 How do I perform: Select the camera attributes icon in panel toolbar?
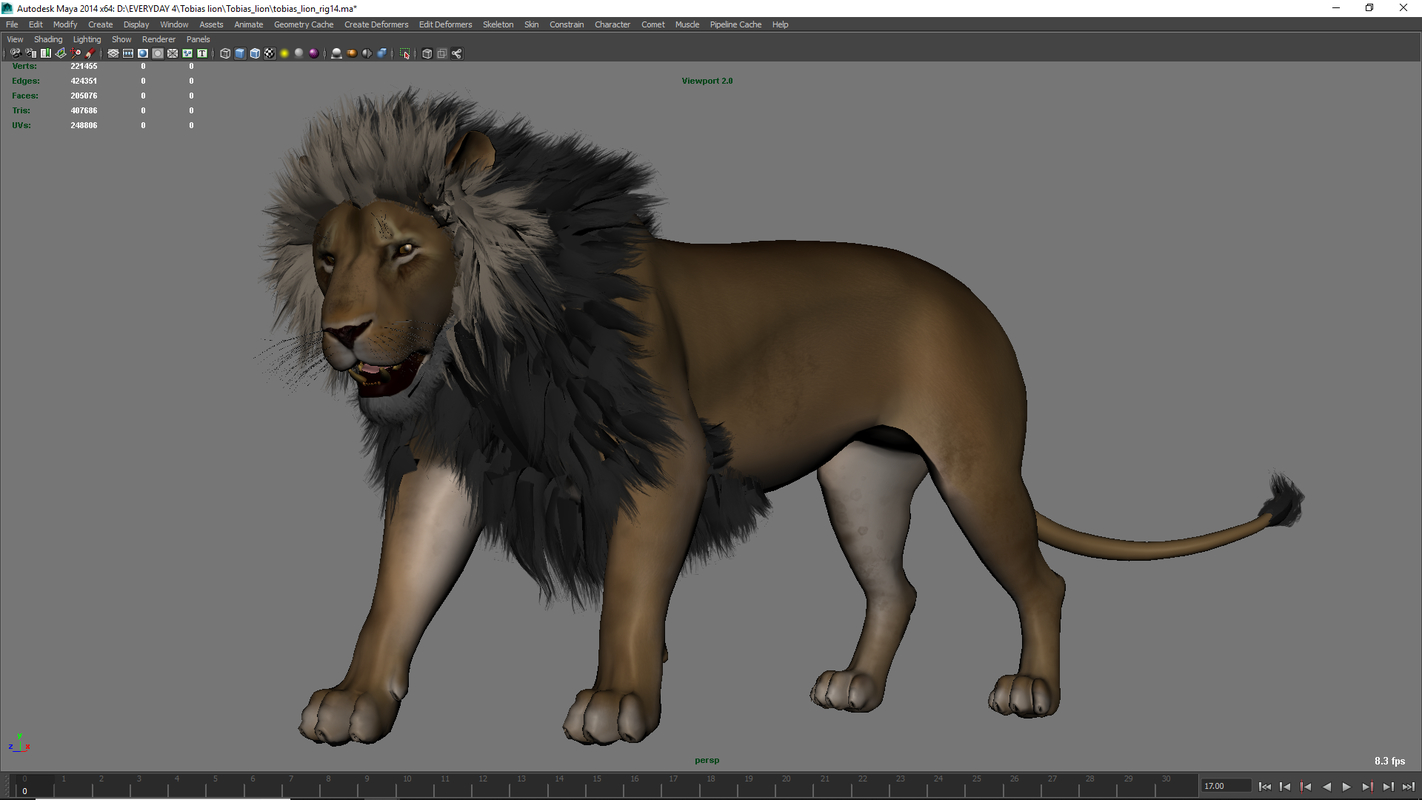coord(29,53)
